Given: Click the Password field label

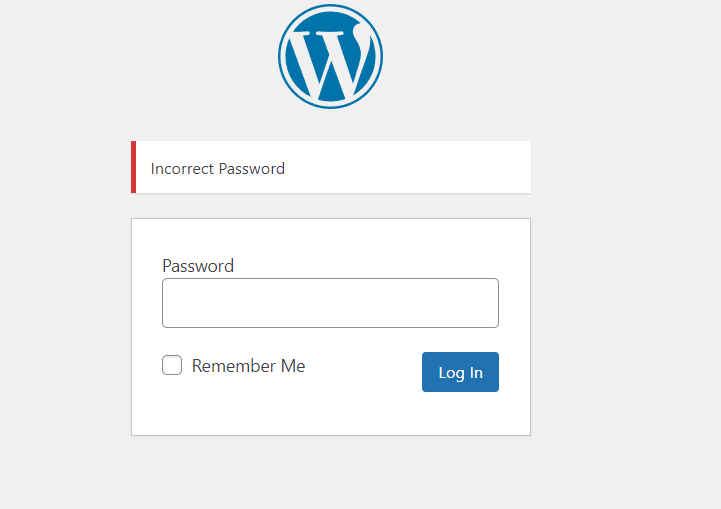Looking at the screenshot, I should coord(198,266).
